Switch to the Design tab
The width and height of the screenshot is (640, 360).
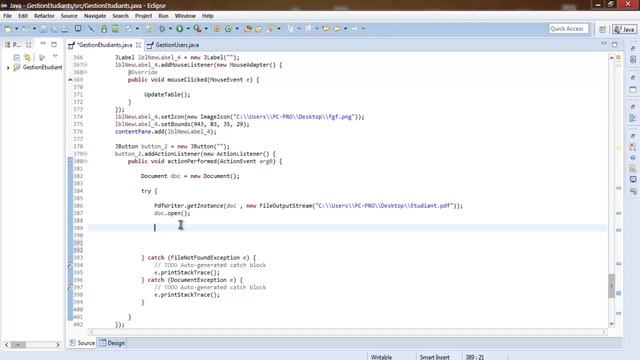[x=112, y=343]
